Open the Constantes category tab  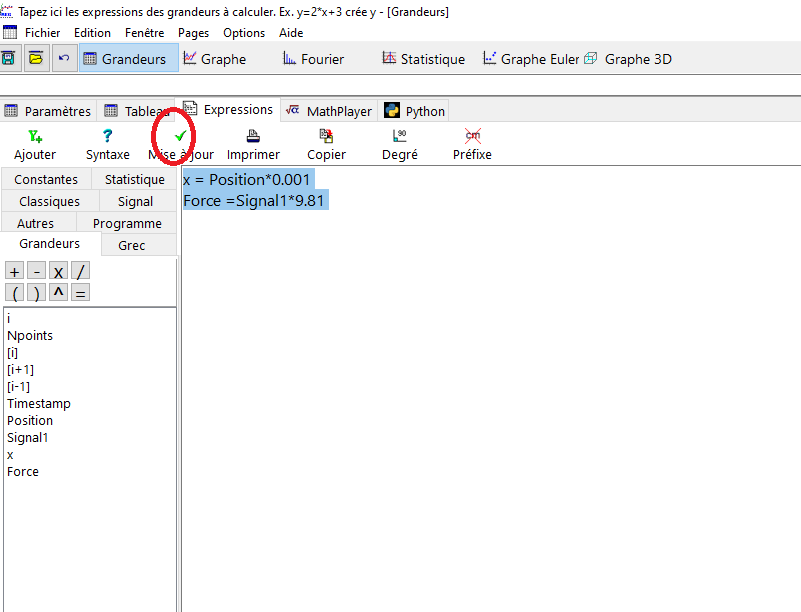(x=46, y=180)
